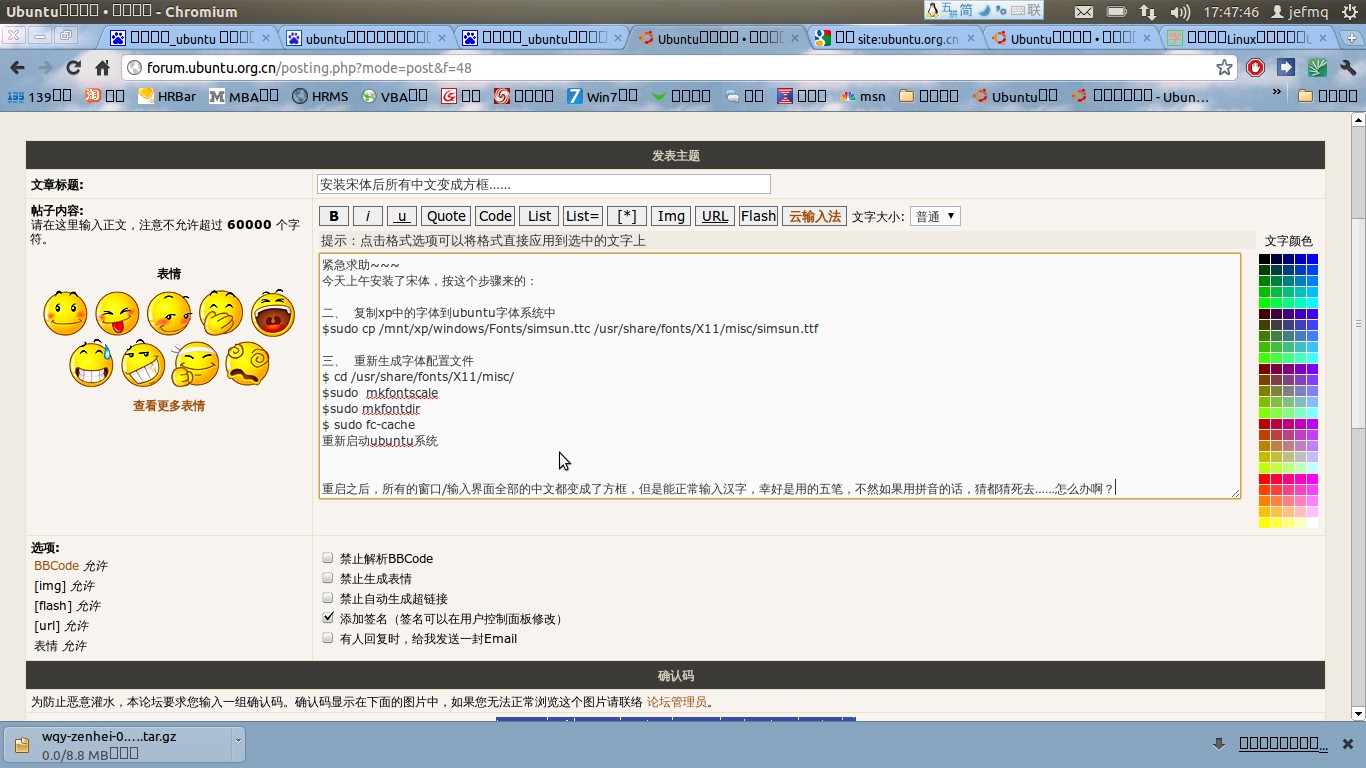The height and width of the screenshot is (768, 1366).
Task: Enable the email-on-reply notification checkbox
Action: (327, 638)
